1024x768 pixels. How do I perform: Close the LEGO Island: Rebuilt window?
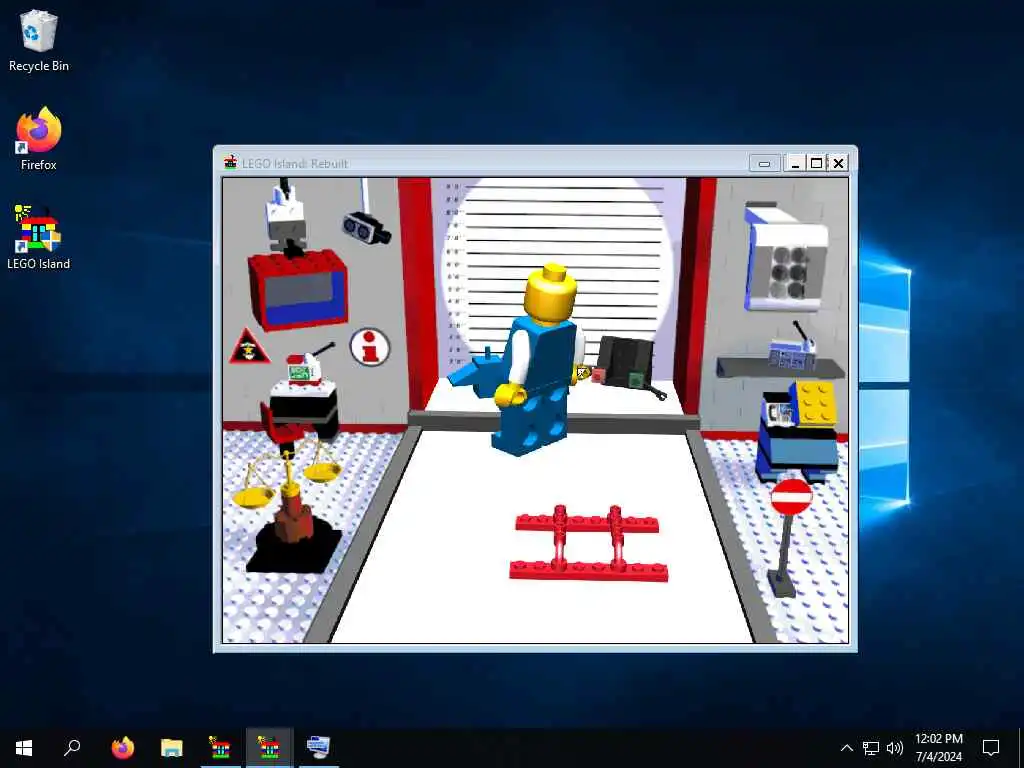pyautogui.click(x=839, y=163)
